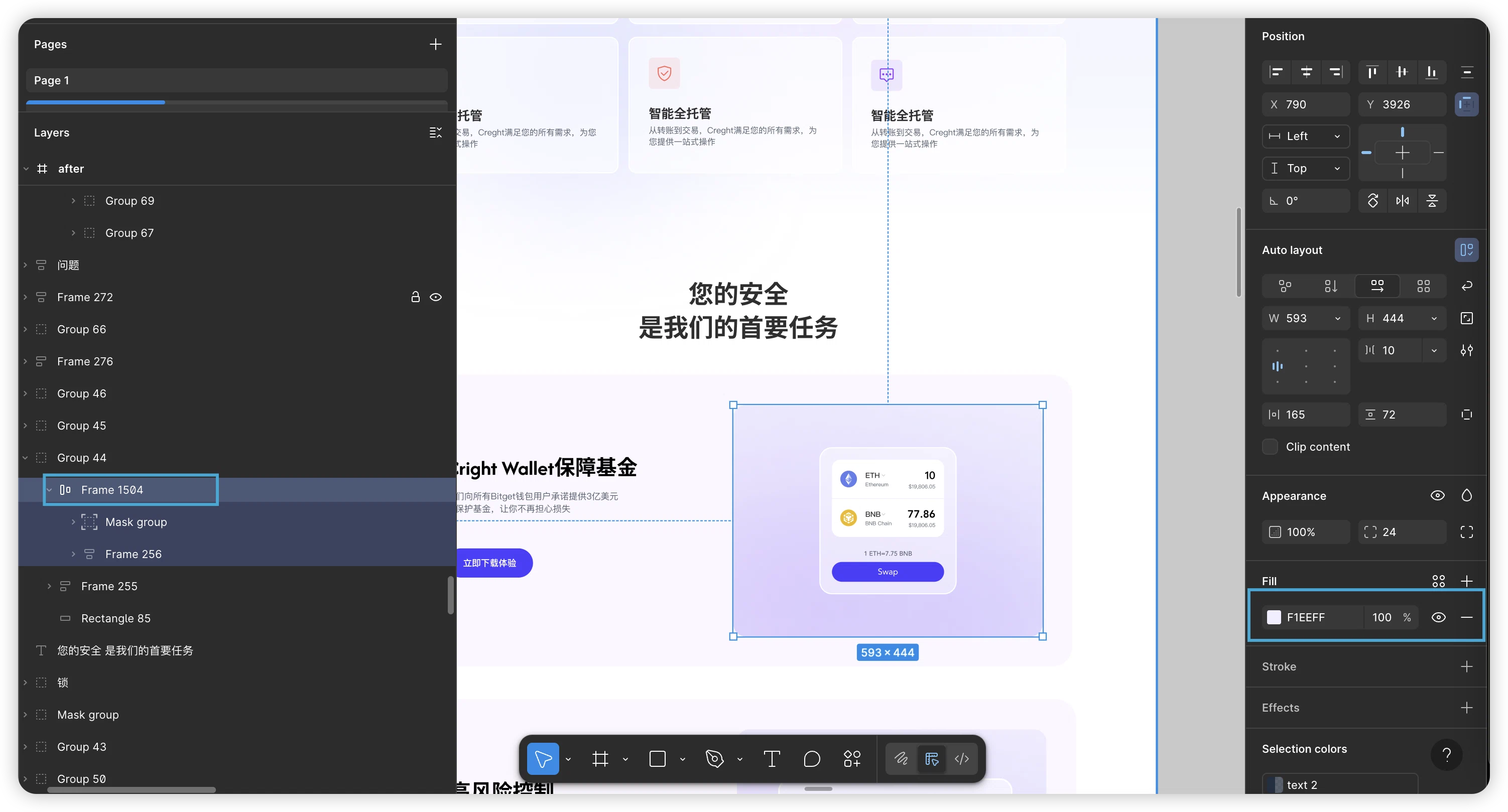Viewport: 1508px width, 812px height.
Task: Select grid layout flow option
Action: 1423,286
